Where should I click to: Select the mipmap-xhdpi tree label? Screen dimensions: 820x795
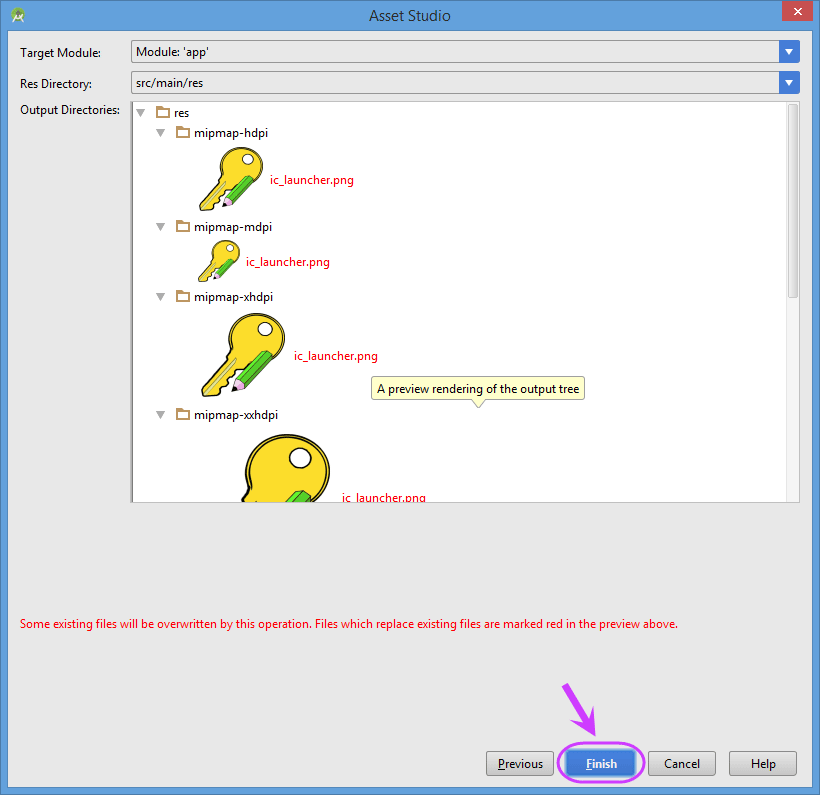[x=233, y=297]
